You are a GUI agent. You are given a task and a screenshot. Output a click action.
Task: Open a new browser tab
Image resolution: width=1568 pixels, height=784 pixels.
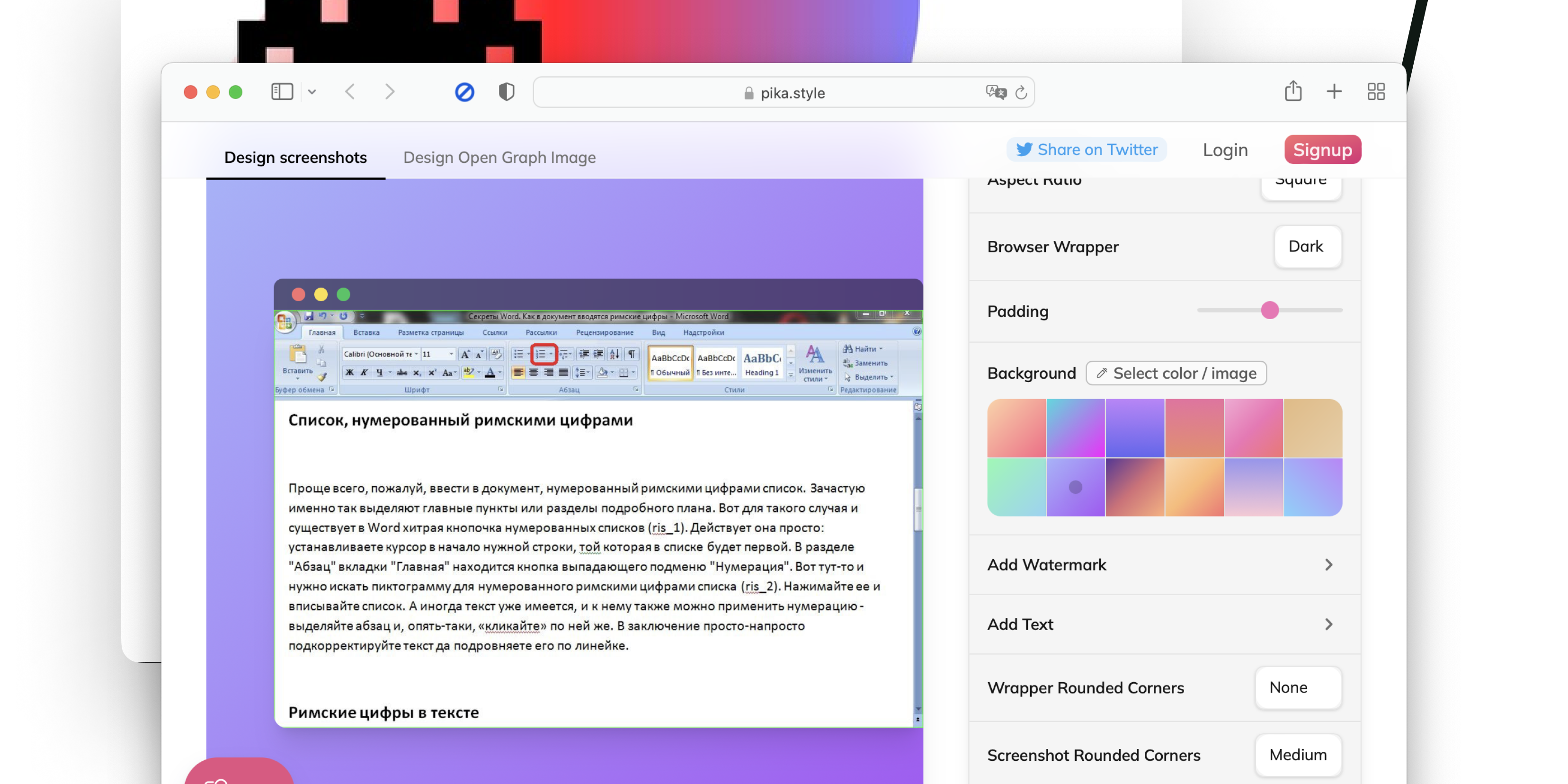pos(1334,92)
